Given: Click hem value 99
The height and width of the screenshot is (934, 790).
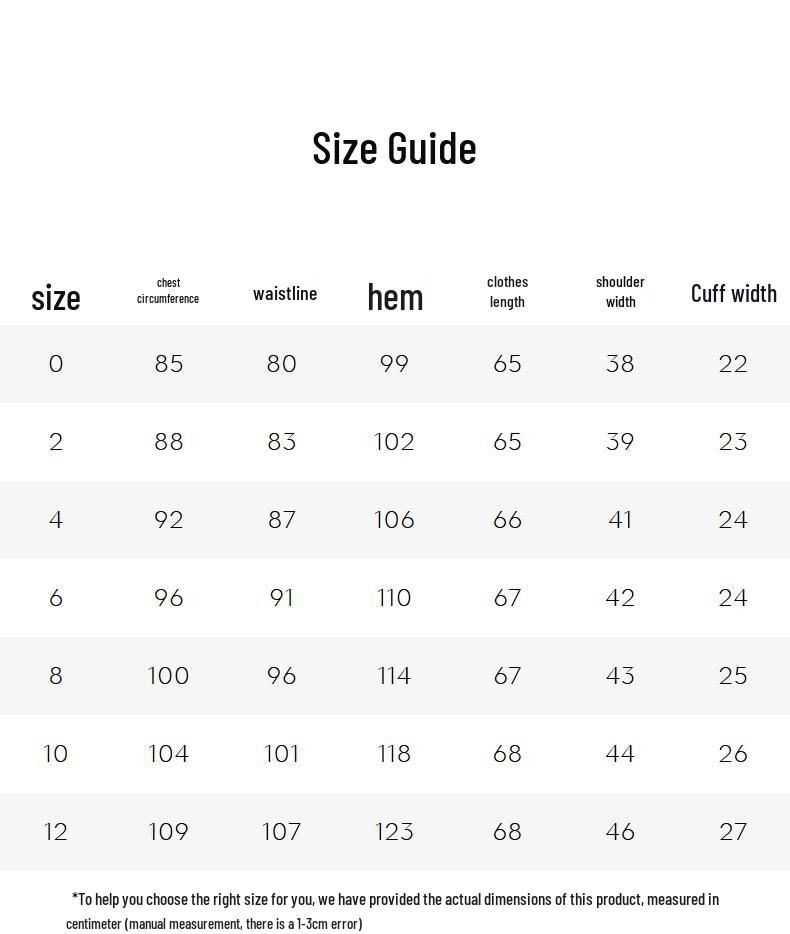Looking at the screenshot, I should tap(394, 364).
